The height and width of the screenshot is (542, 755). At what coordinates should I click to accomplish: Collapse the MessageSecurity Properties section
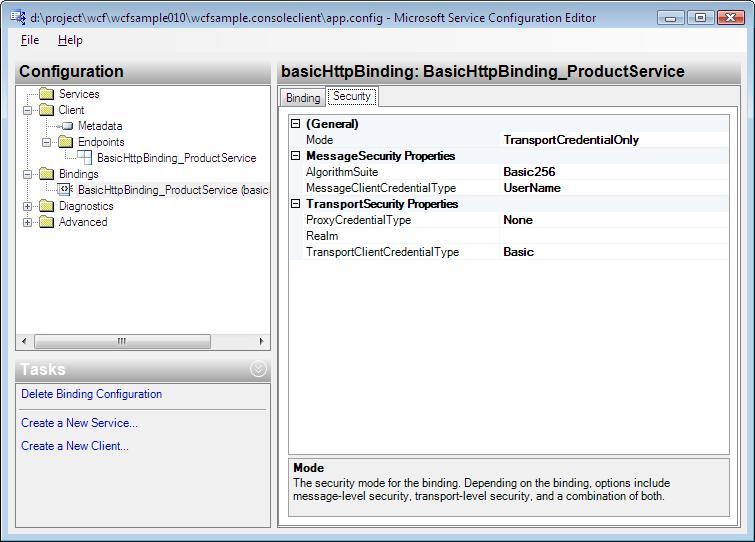pos(295,156)
